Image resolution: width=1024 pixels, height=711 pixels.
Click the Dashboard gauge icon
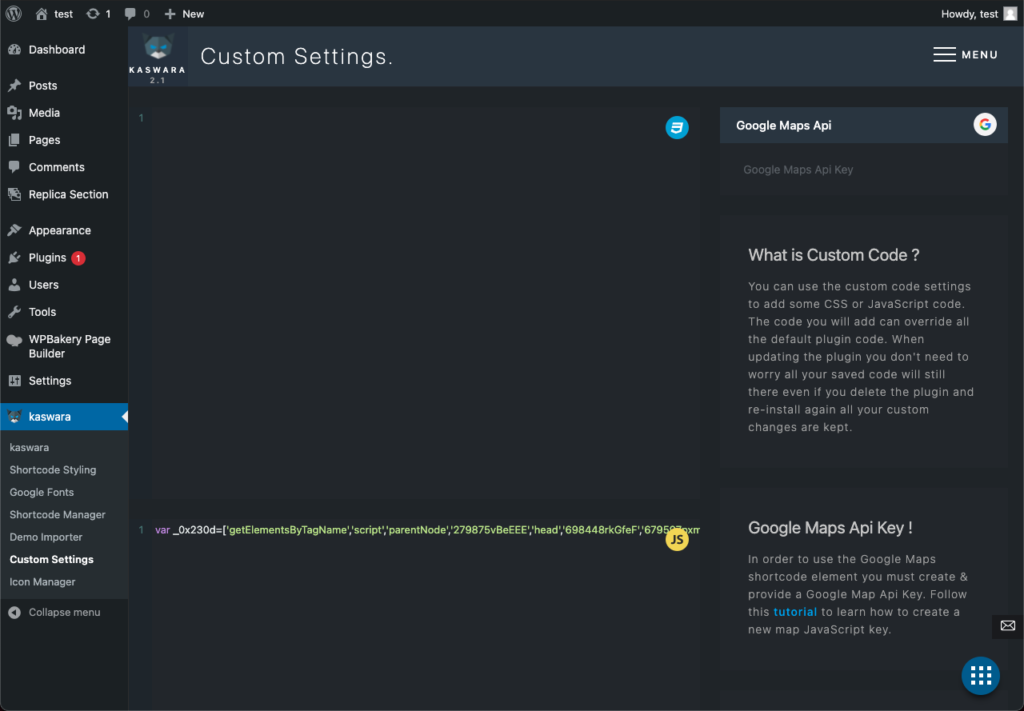pyautogui.click(x=14, y=50)
